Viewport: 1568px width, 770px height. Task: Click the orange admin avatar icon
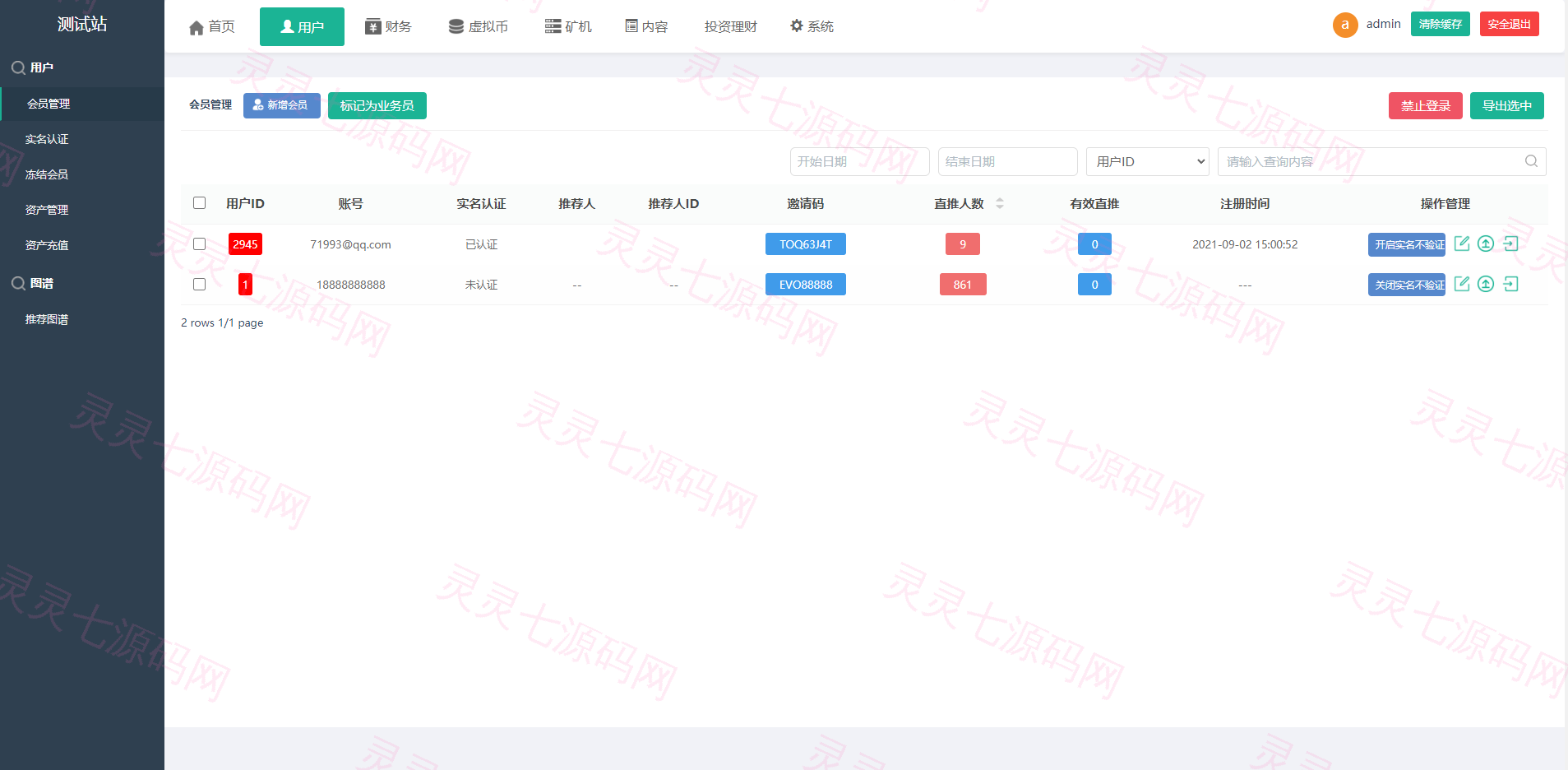pyautogui.click(x=1345, y=25)
